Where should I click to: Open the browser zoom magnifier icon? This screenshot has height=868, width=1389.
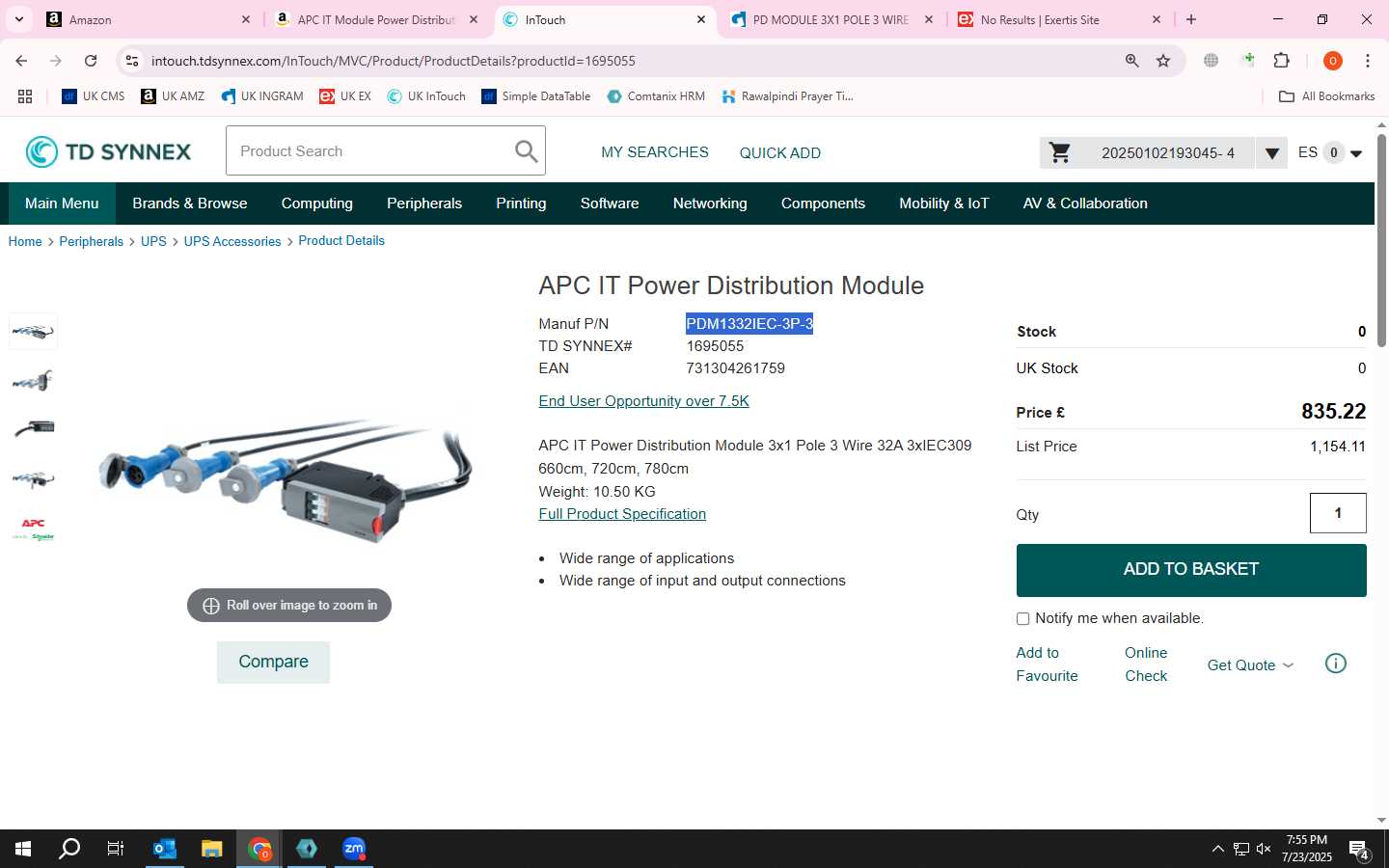coord(1132,61)
